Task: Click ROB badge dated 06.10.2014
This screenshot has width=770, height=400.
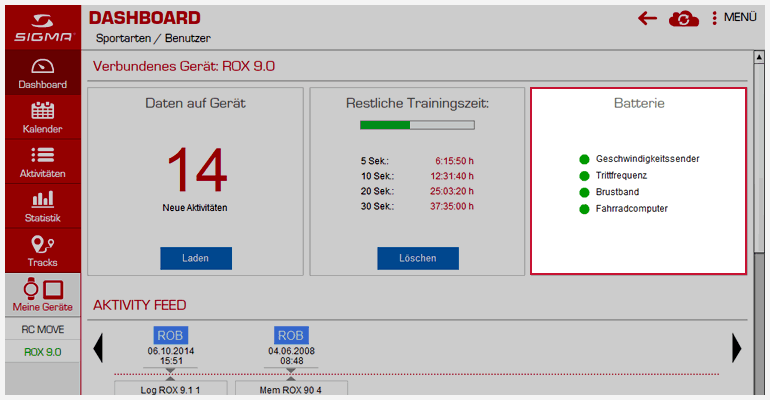Action: [170, 336]
